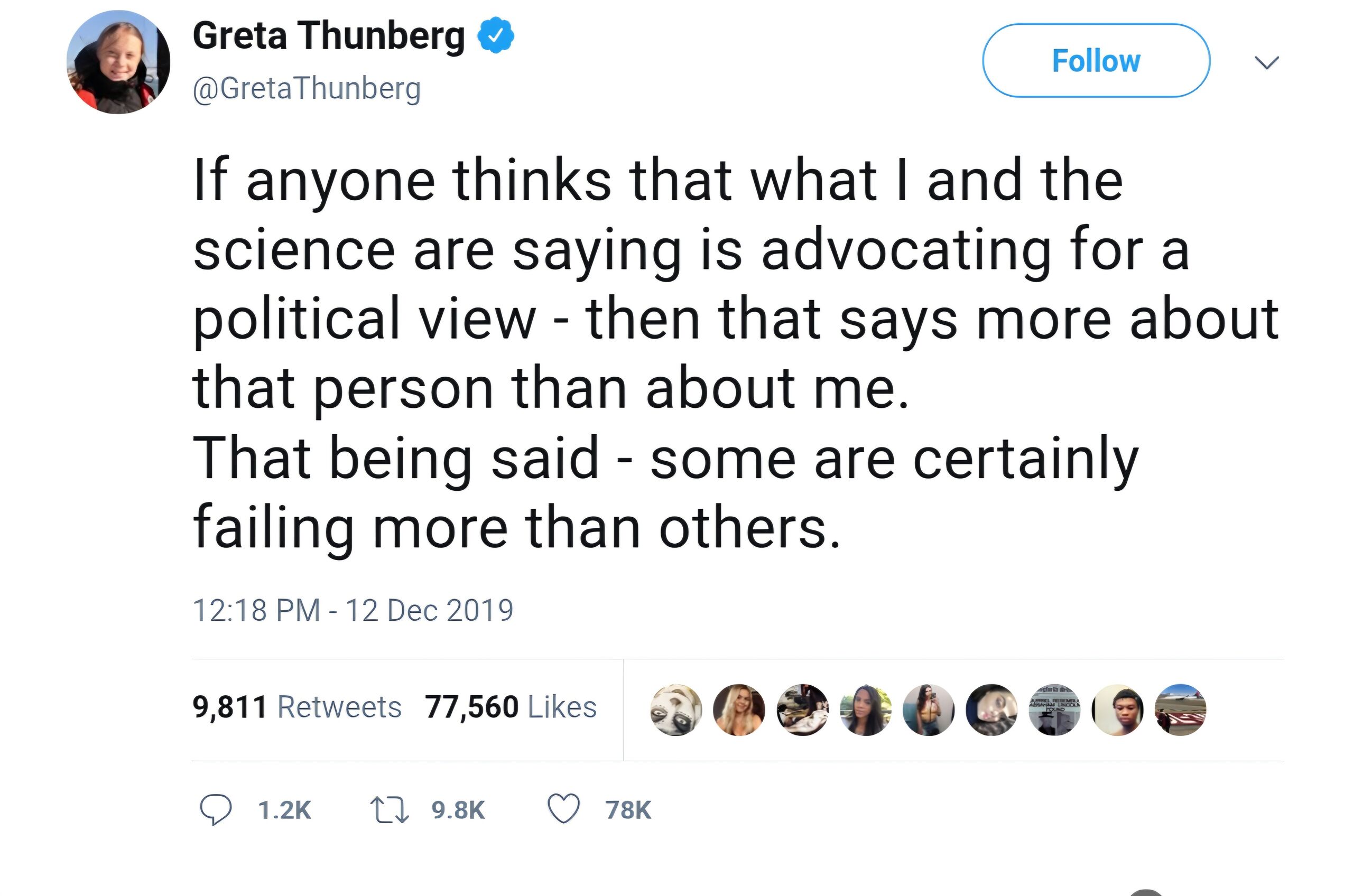1353x896 pixels.
Task: Open liker avatar with airplane on runway
Action: tap(1180, 710)
